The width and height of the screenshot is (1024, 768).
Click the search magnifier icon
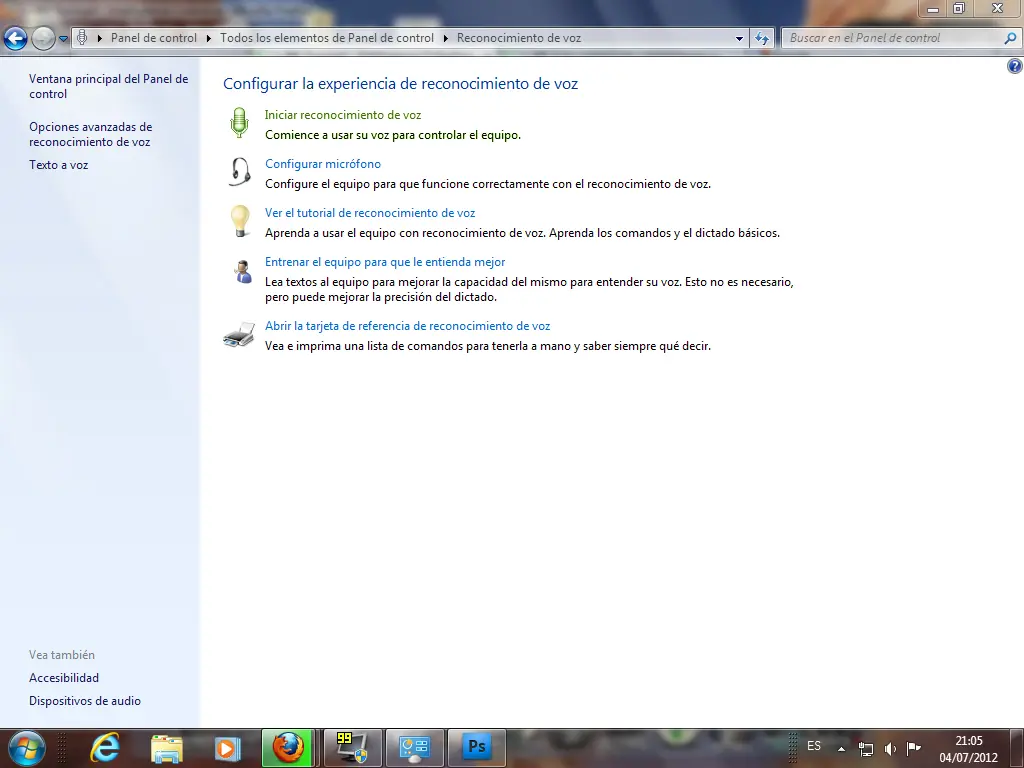click(x=1010, y=38)
